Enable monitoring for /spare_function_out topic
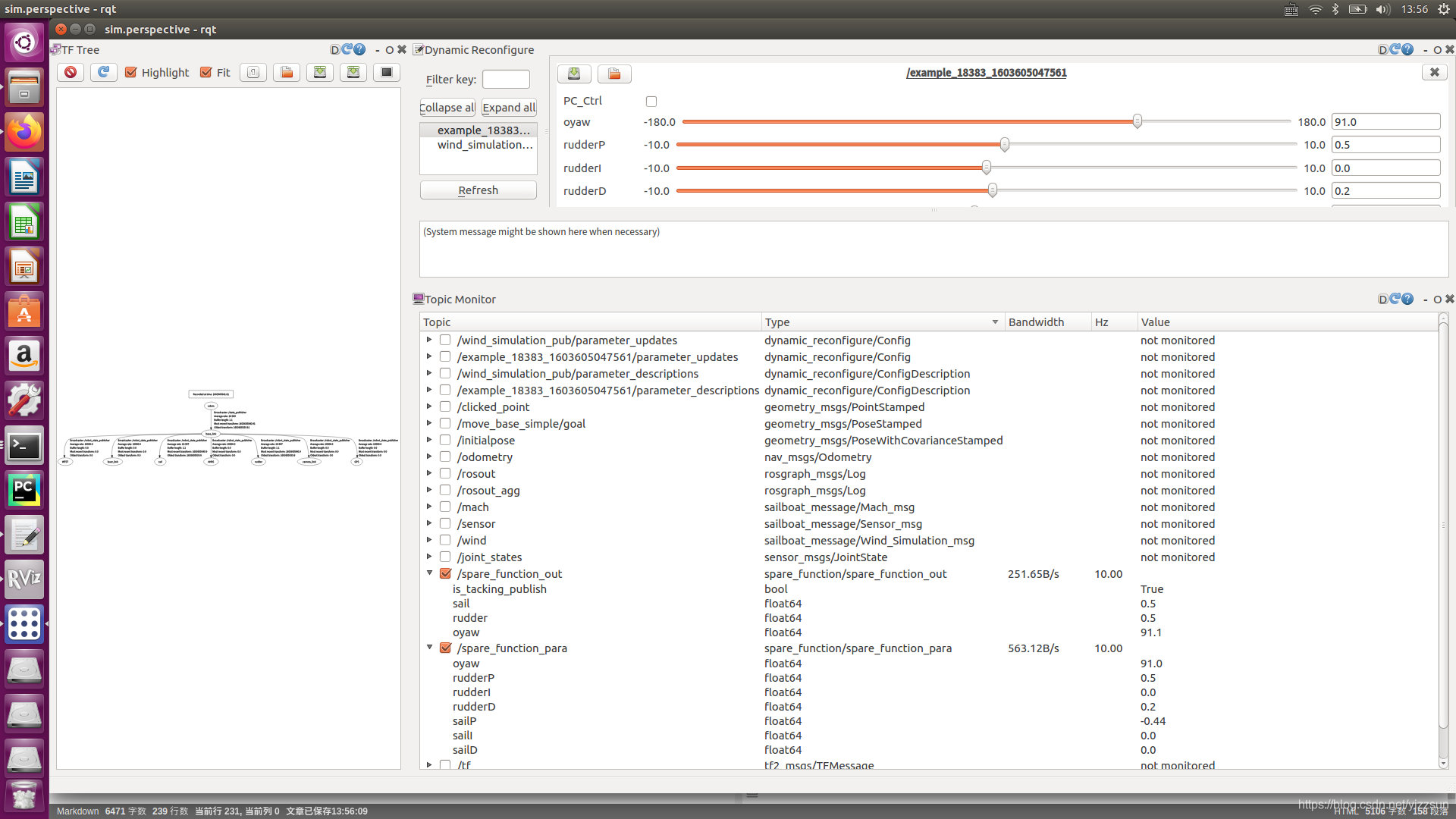The image size is (1456, 819). [445, 573]
